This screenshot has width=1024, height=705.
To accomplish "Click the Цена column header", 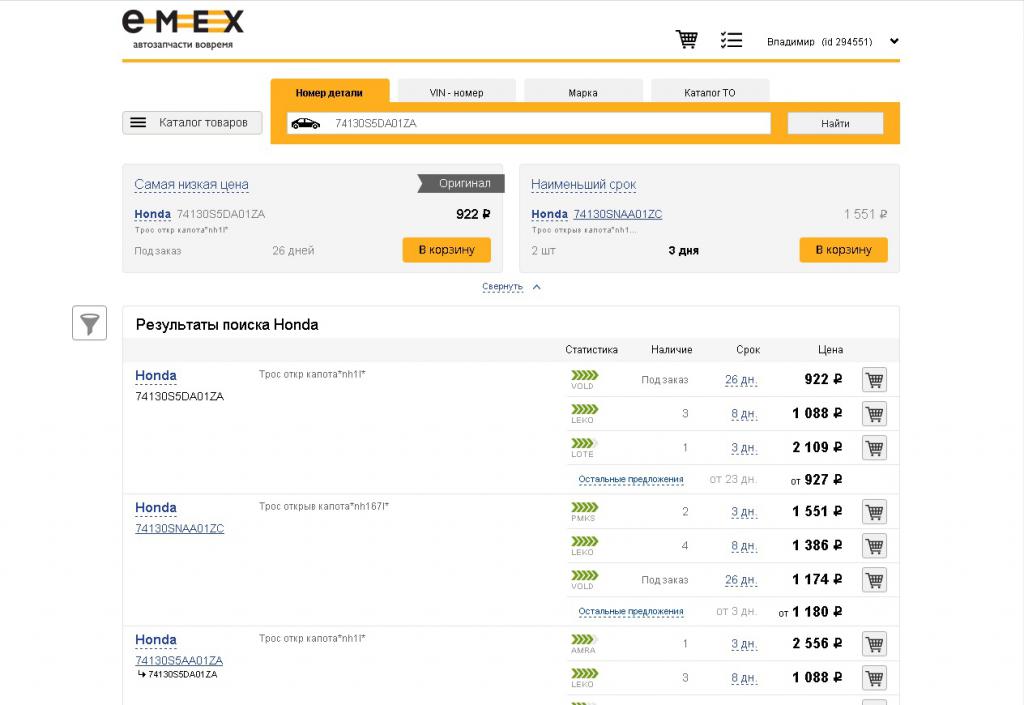I will coord(830,350).
